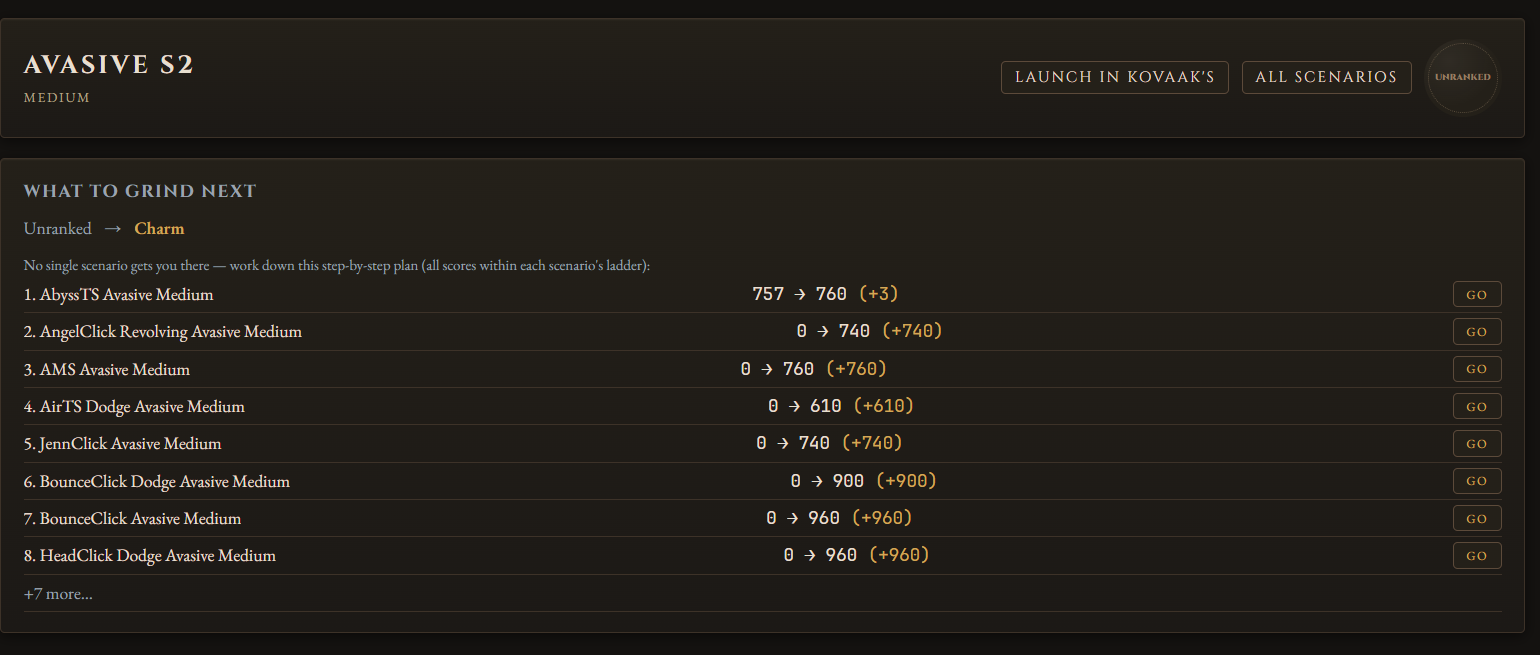Hit GO for AbyssTS Avasive Medium
This screenshot has height=655, width=1540.
tap(1477, 294)
